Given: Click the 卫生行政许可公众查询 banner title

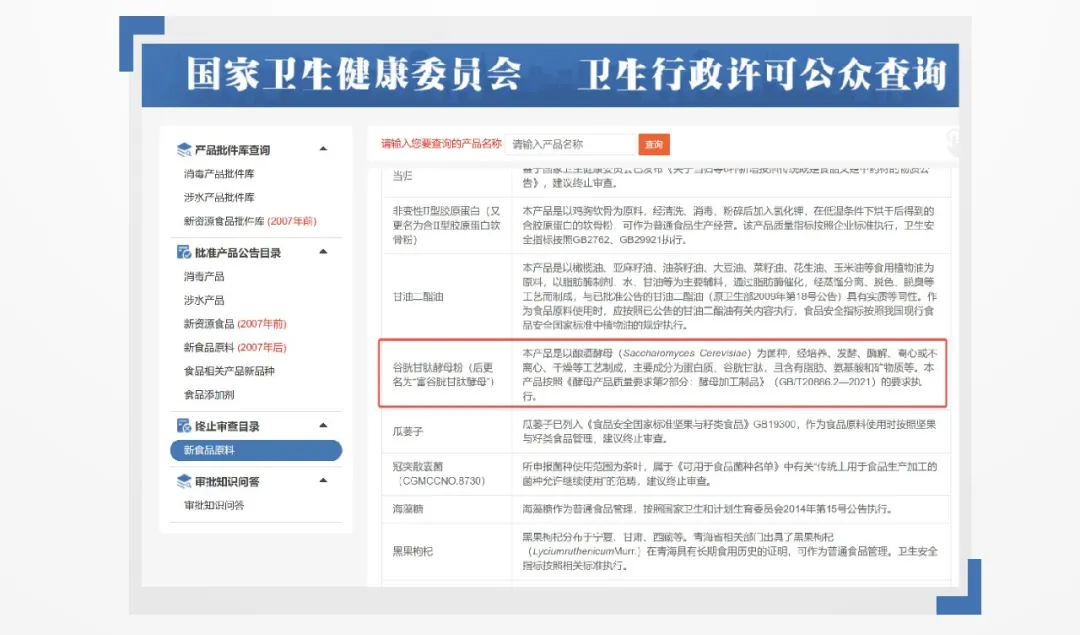Looking at the screenshot, I should (762, 74).
